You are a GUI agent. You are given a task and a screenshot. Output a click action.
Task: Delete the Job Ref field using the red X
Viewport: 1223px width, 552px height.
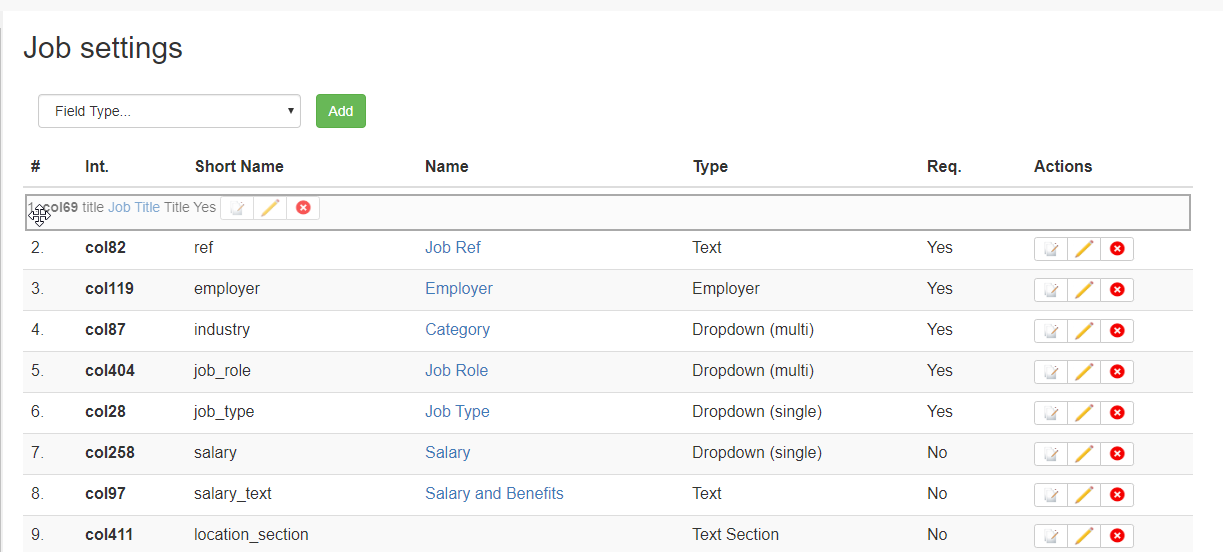pyautogui.click(x=1117, y=249)
